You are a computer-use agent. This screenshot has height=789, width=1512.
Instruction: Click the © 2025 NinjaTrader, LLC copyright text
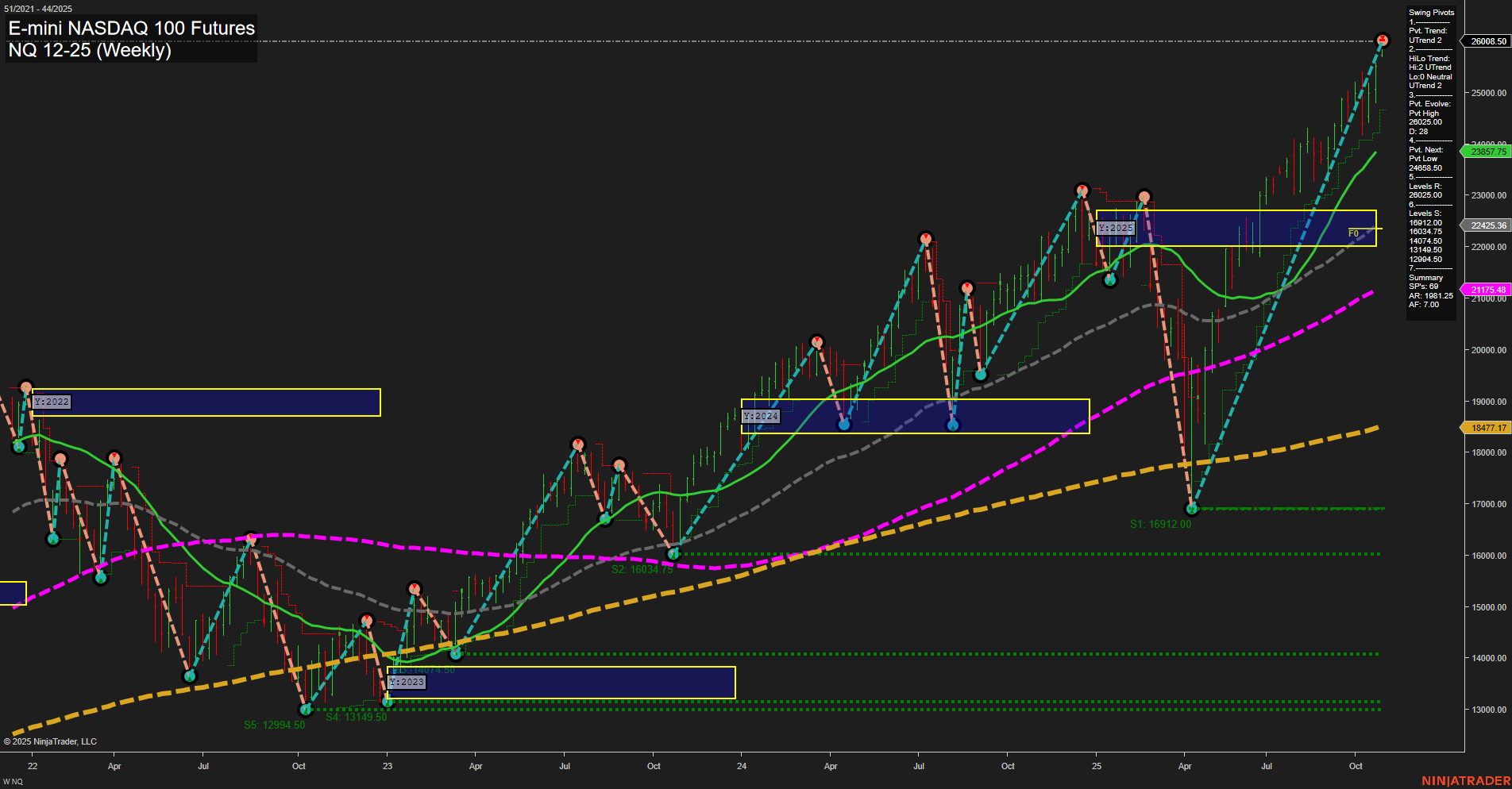[x=52, y=741]
